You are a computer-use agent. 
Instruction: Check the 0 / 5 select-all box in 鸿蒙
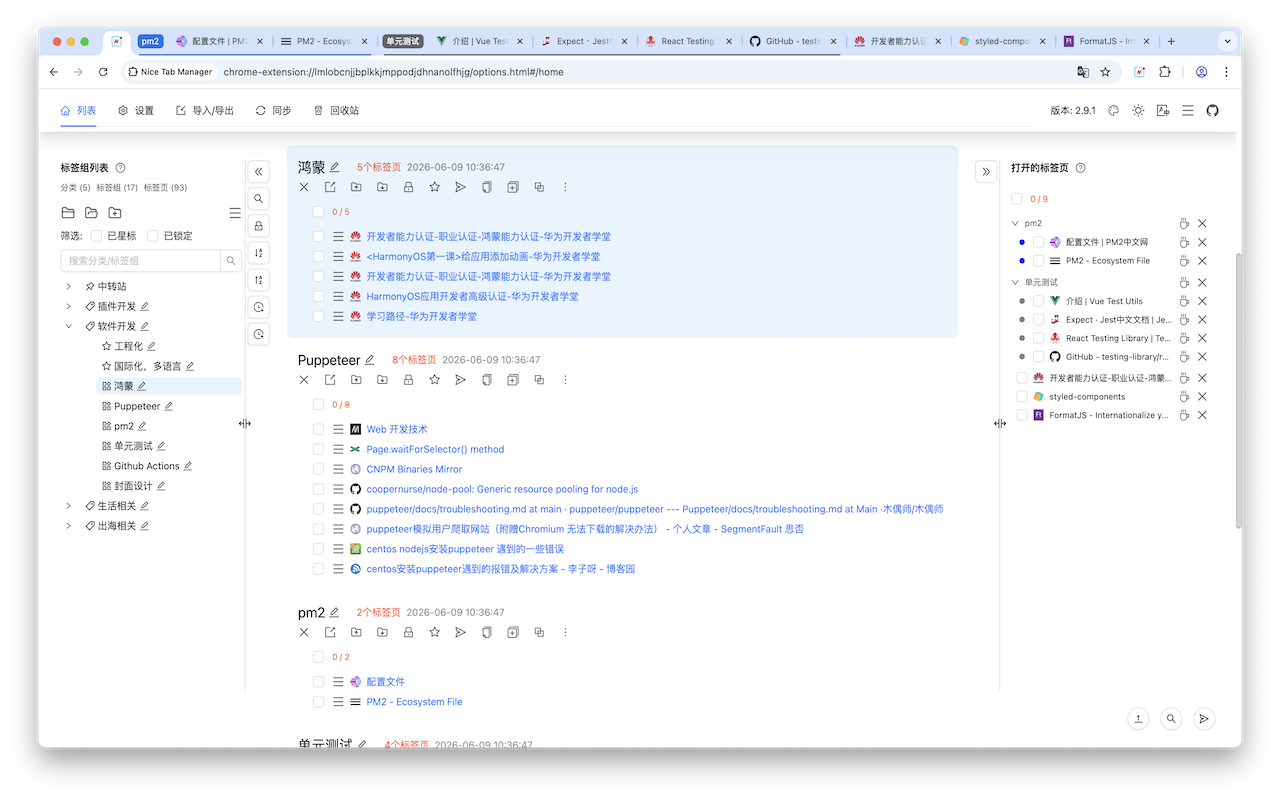[x=318, y=212]
